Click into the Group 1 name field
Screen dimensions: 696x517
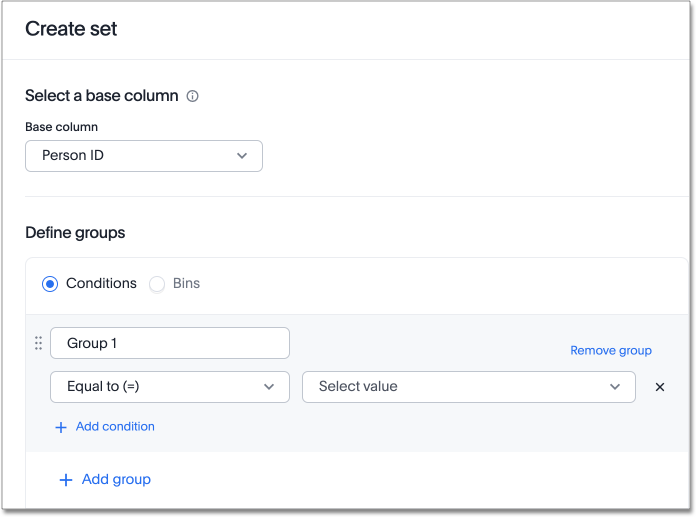point(169,343)
